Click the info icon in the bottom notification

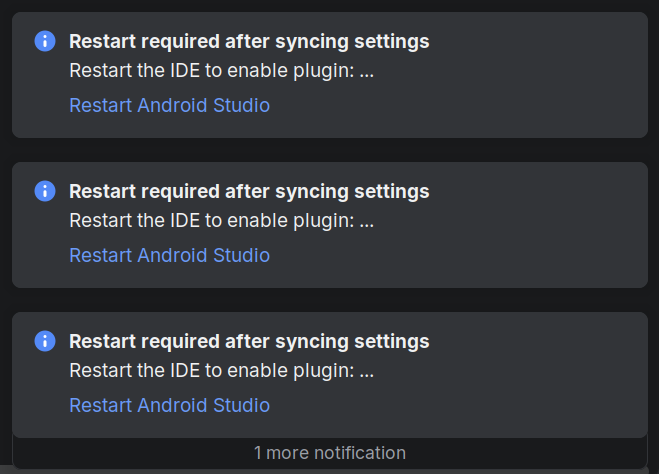[x=45, y=341]
